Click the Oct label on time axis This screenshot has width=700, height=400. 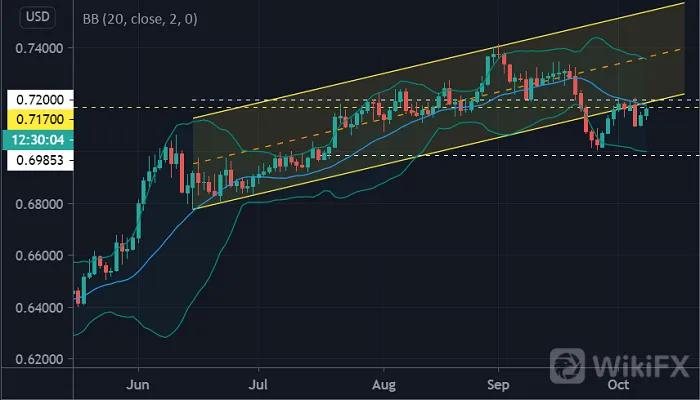tap(619, 384)
